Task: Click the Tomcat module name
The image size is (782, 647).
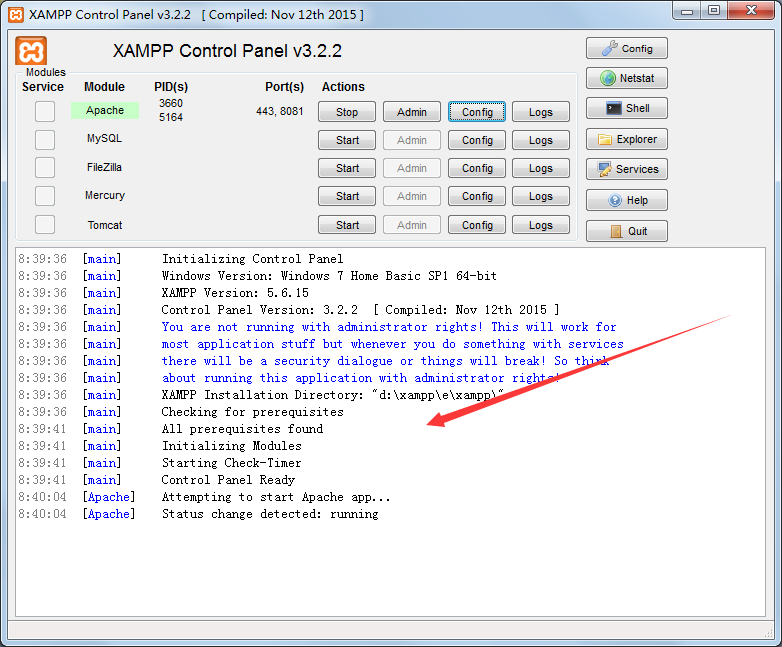Action: click(105, 225)
